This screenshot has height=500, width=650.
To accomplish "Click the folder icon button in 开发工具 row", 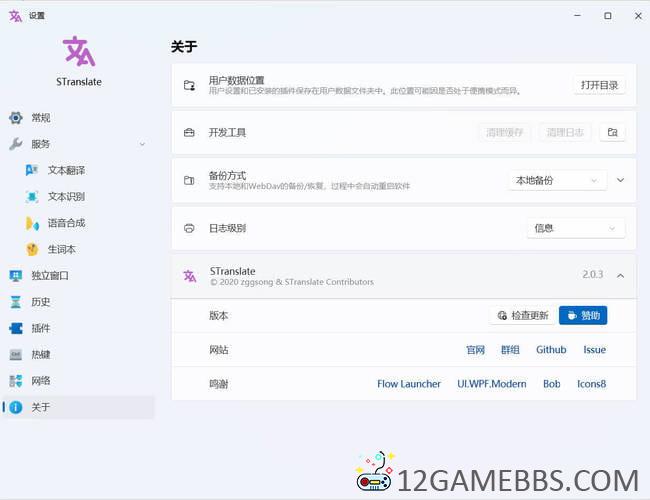I will [612, 132].
